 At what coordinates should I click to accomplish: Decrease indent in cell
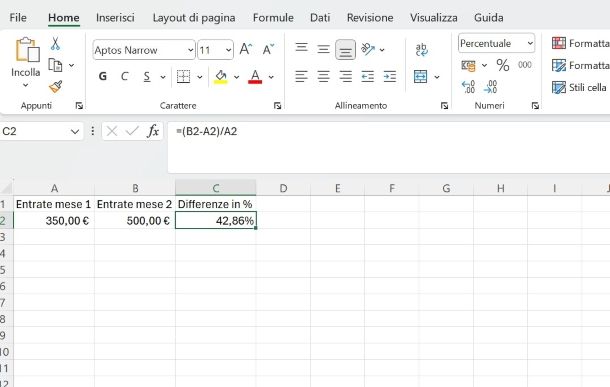tap(368, 76)
